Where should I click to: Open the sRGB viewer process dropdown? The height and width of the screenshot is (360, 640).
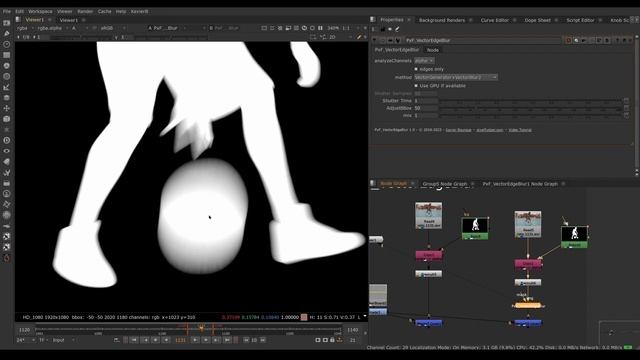tap(113, 28)
